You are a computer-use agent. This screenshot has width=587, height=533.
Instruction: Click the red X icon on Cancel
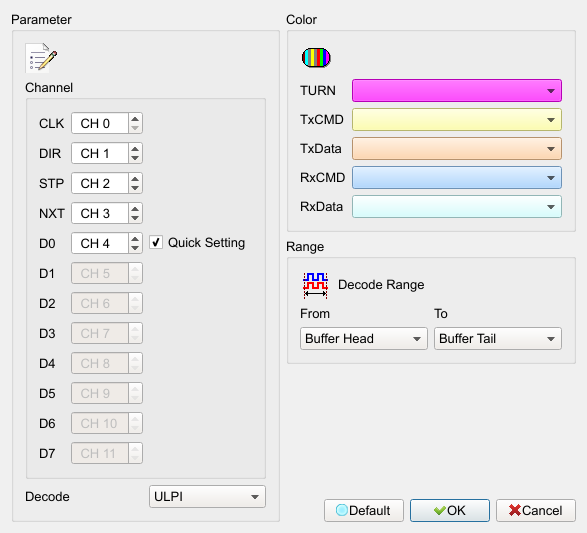pyautogui.click(x=515, y=510)
